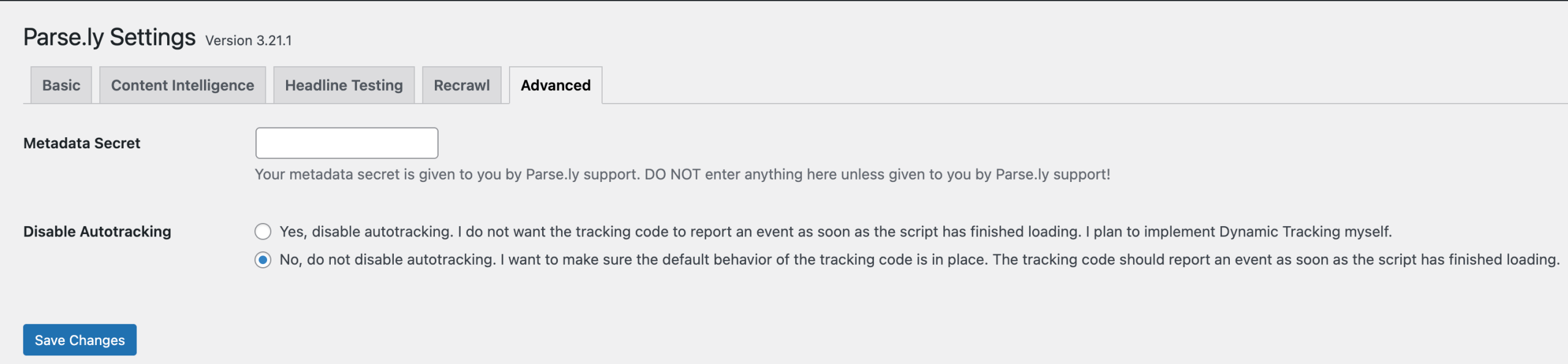This screenshot has width=1568, height=364.
Task: Switch to the Basic tab
Action: pyautogui.click(x=61, y=85)
